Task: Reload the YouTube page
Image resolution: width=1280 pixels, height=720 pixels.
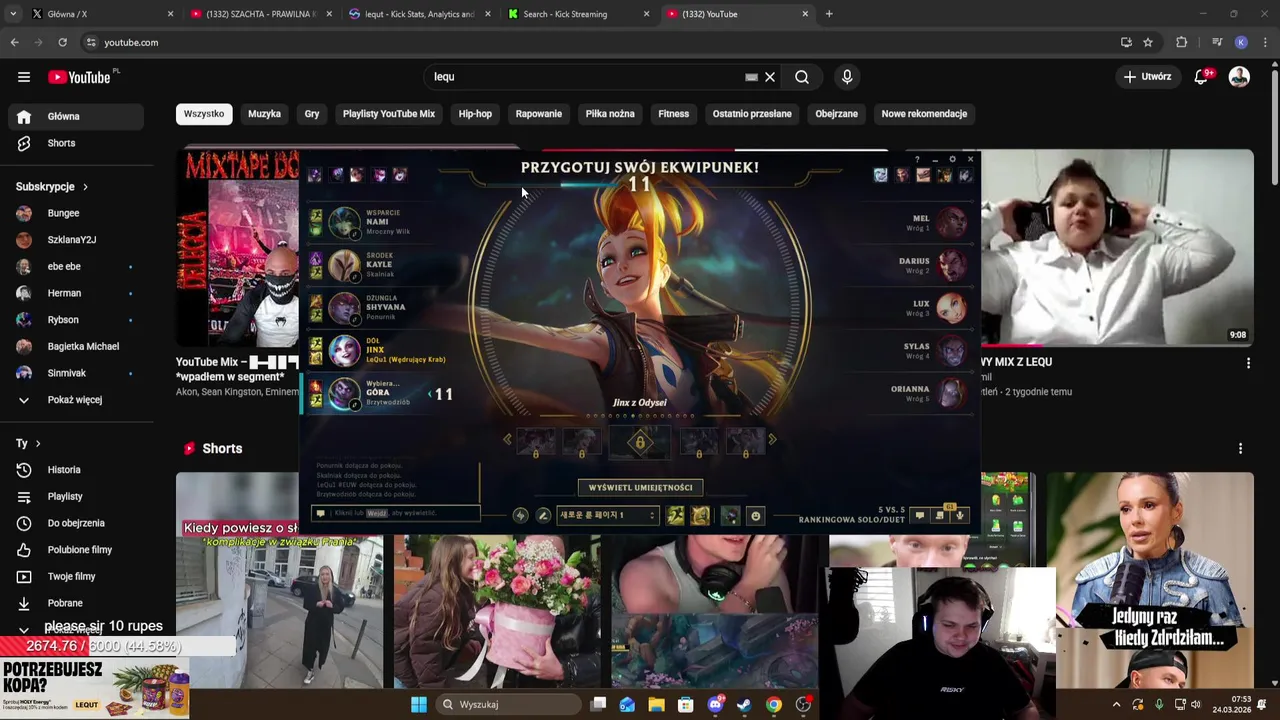Action: (62, 42)
